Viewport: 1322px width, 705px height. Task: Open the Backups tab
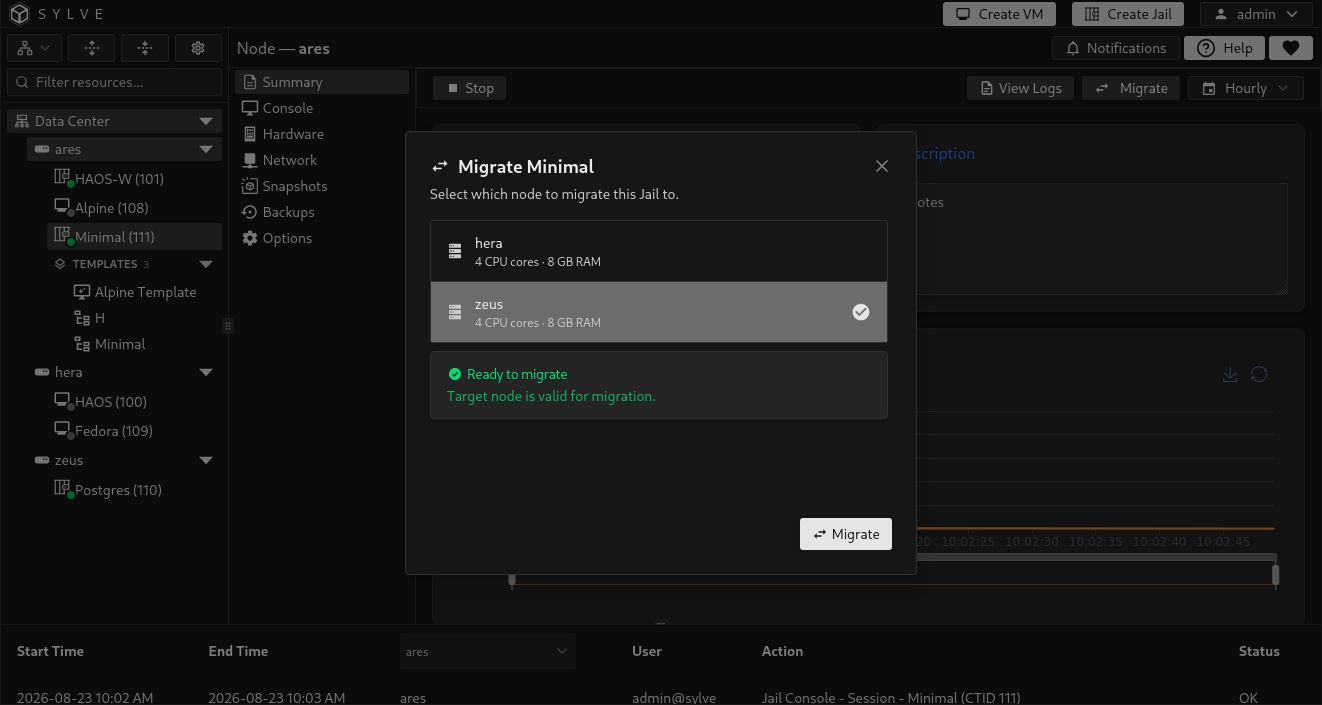tap(322, 212)
